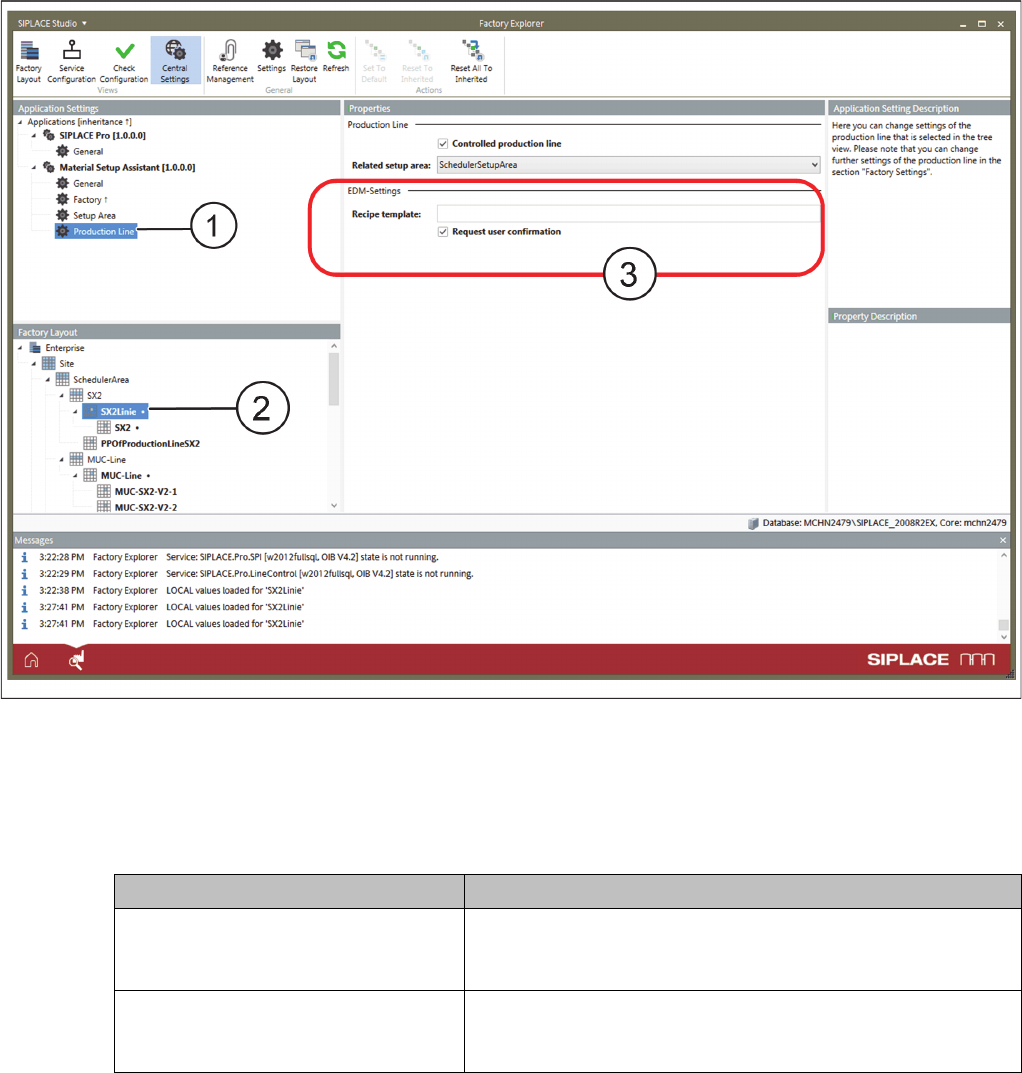The height and width of the screenshot is (1073, 1022).
Task: Click Restore Layout
Action: click(x=304, y=62)
